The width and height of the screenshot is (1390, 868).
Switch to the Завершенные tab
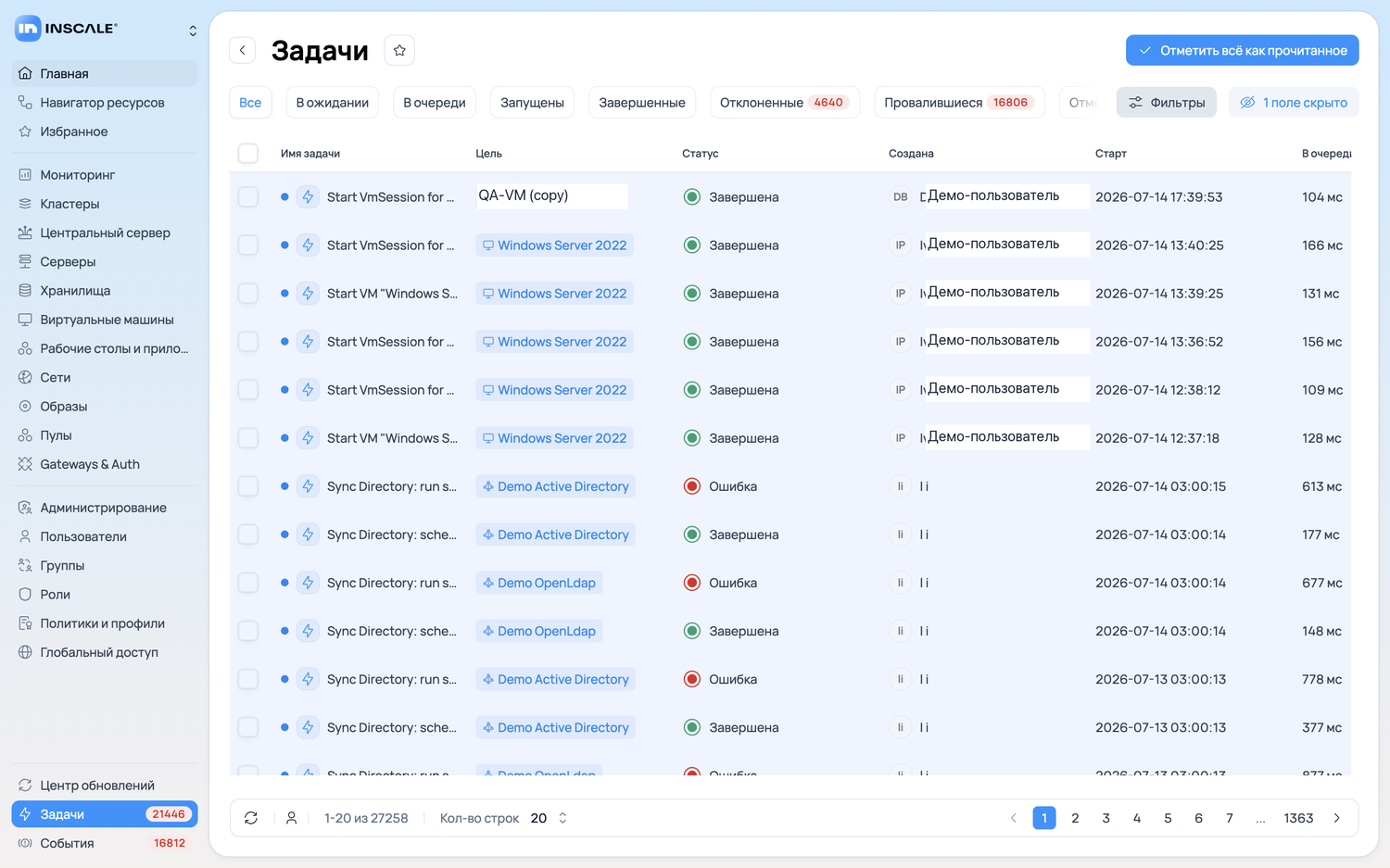642,102
